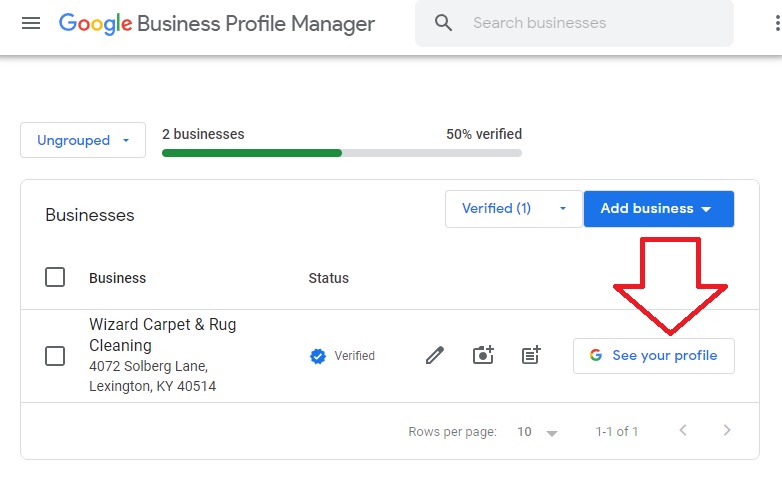Go to next page arrow

click(727, 431)
